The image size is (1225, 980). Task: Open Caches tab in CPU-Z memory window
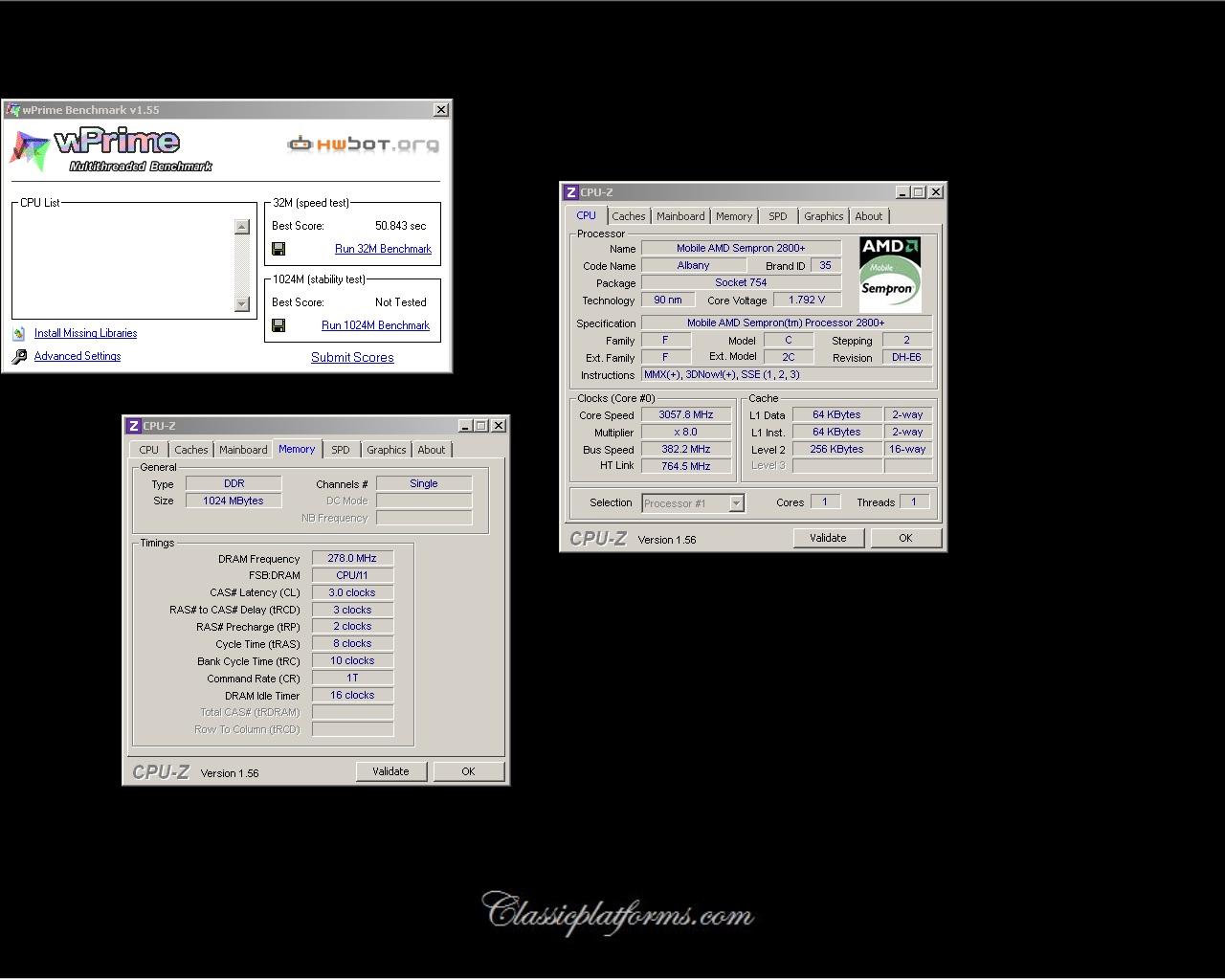pyautogui.click(x=191, y=450)
